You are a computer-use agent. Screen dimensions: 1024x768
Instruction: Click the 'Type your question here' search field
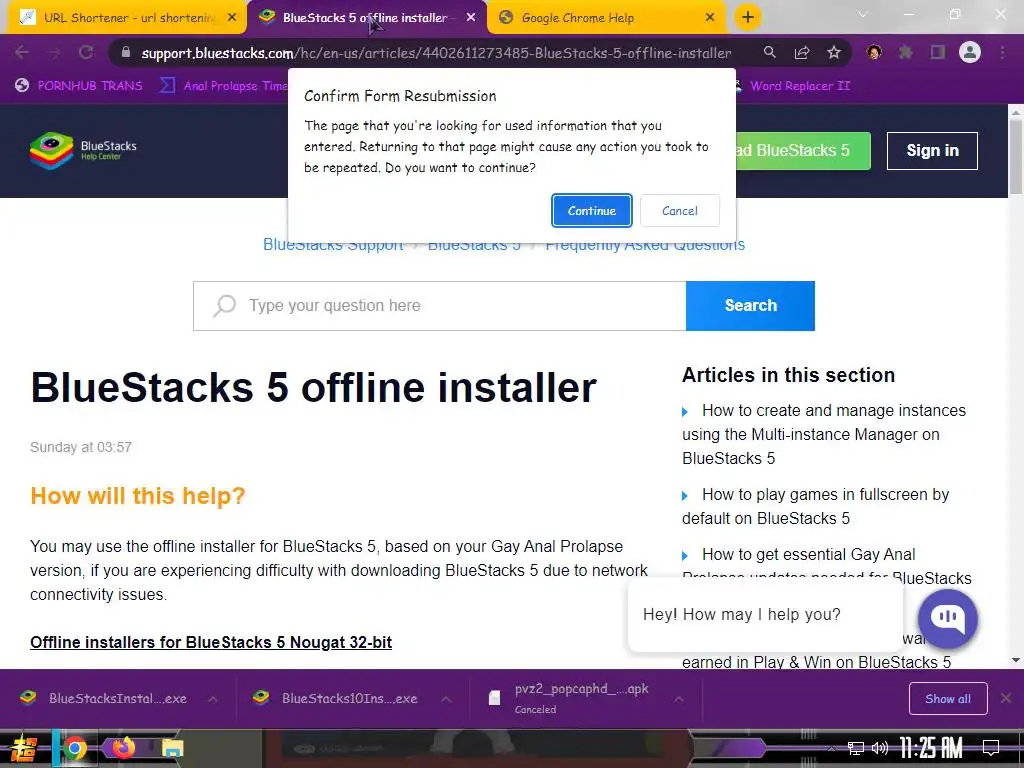pos(440,306)
